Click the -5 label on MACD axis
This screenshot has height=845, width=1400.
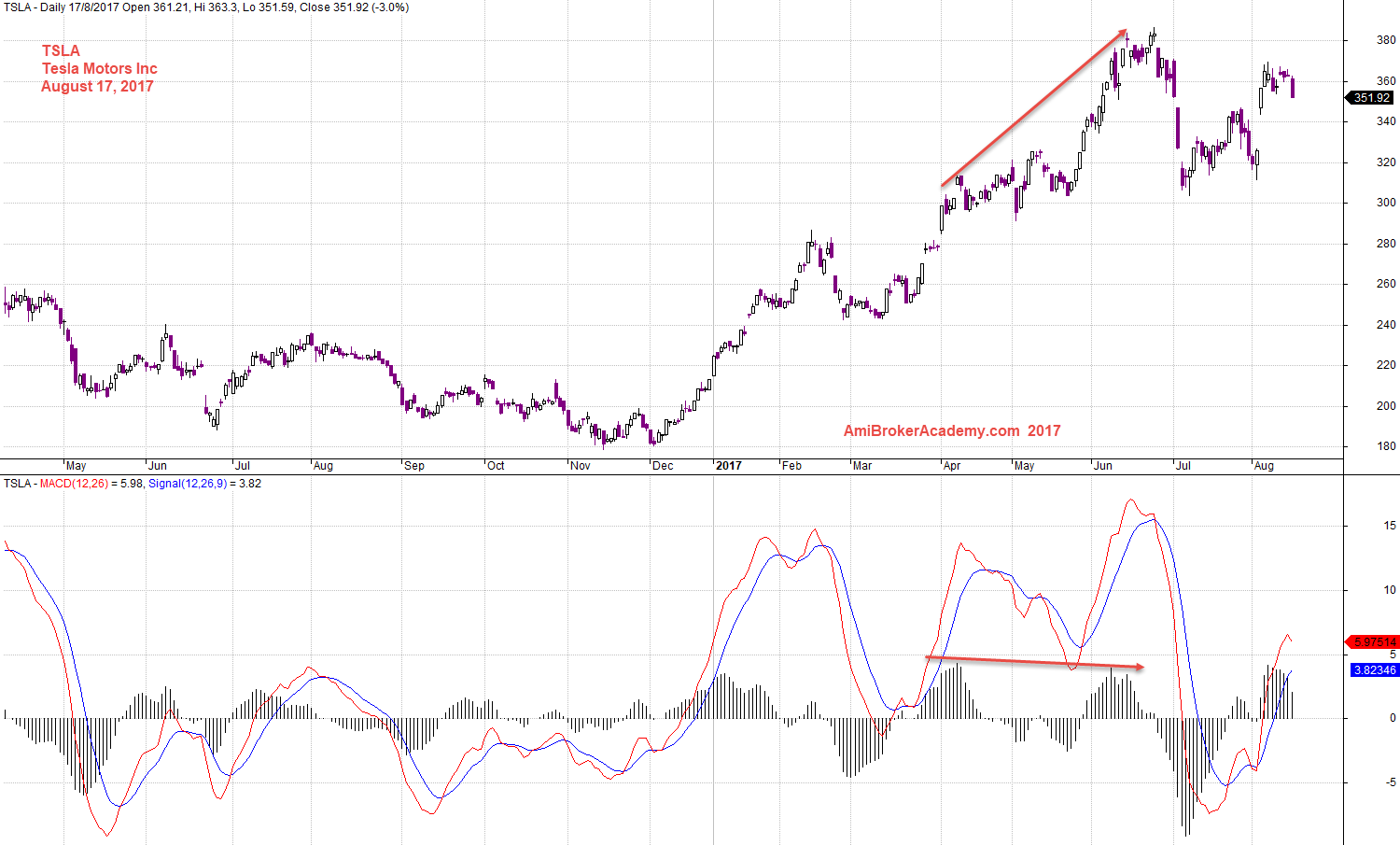[1390, 782]
